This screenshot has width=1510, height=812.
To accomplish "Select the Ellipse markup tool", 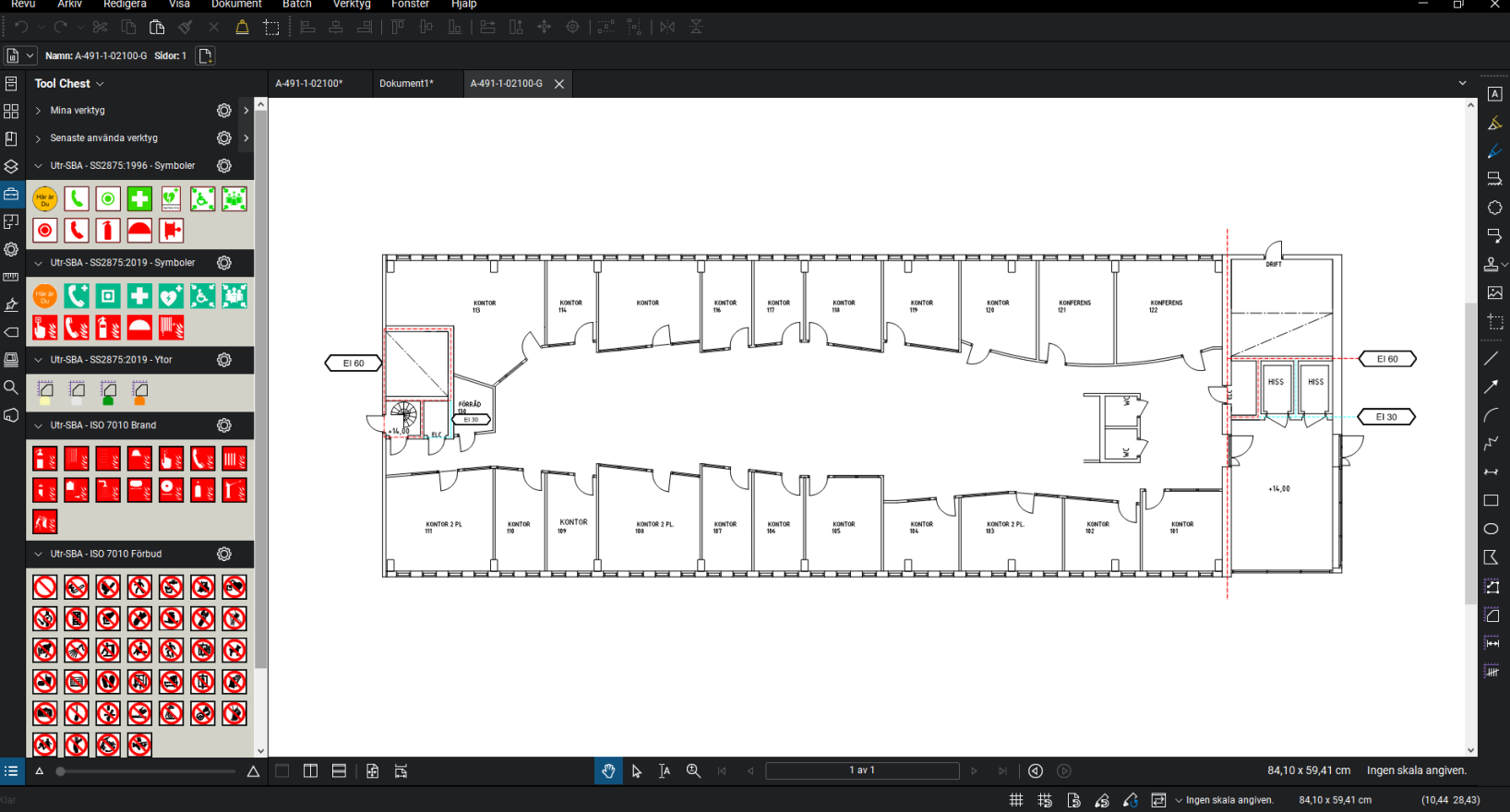I will pos(1491,529).
